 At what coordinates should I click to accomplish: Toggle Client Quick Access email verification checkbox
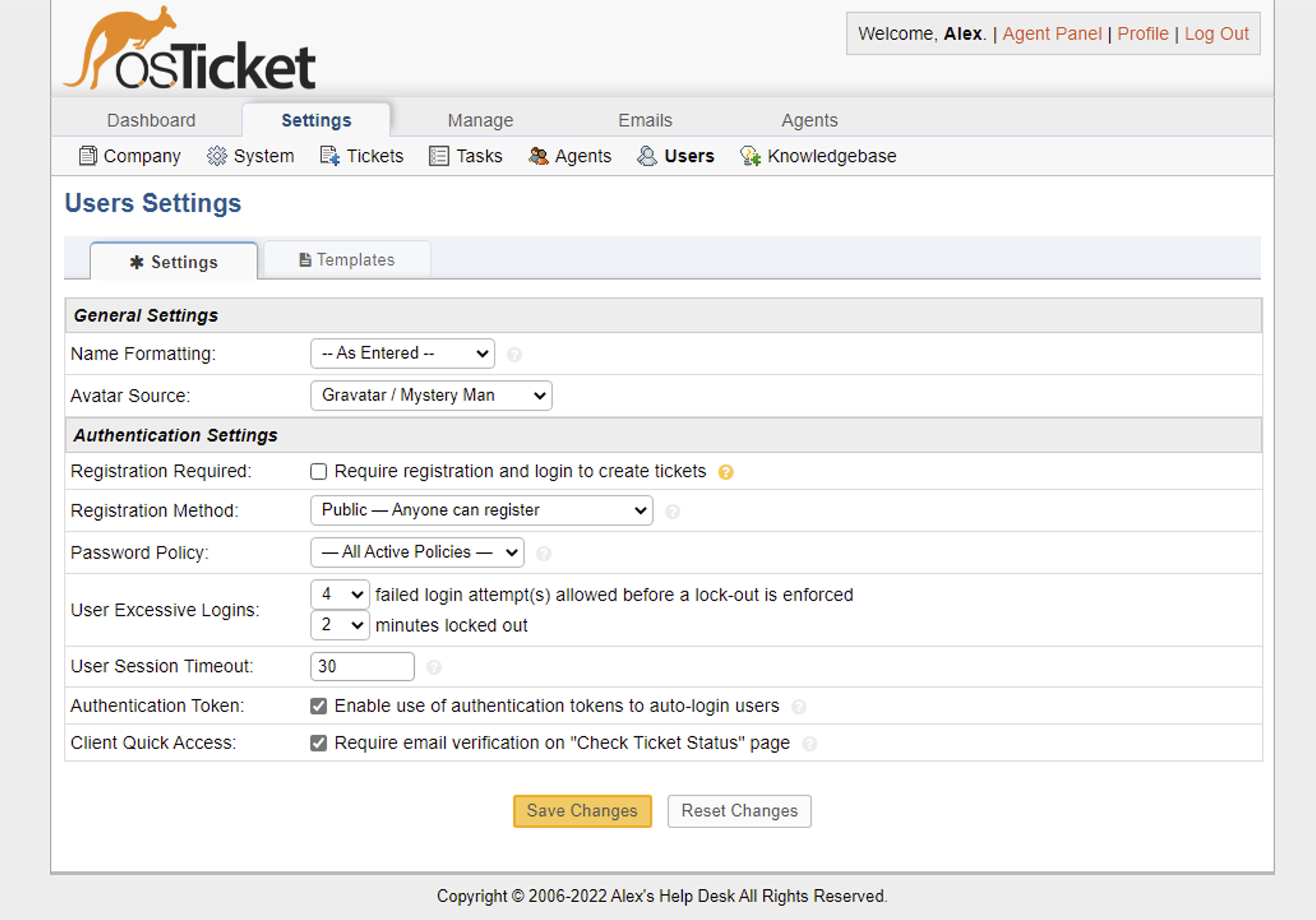[318, 743]
